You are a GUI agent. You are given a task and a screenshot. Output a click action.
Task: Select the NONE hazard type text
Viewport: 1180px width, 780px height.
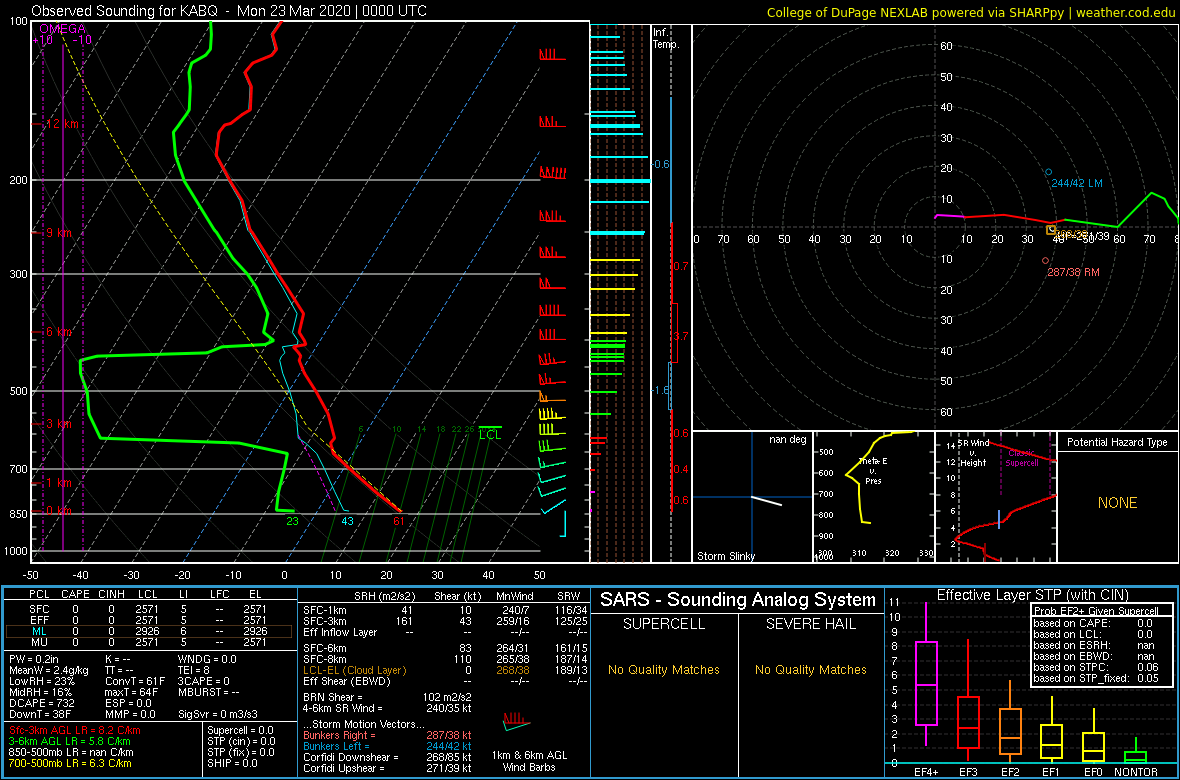[1117, 503]
